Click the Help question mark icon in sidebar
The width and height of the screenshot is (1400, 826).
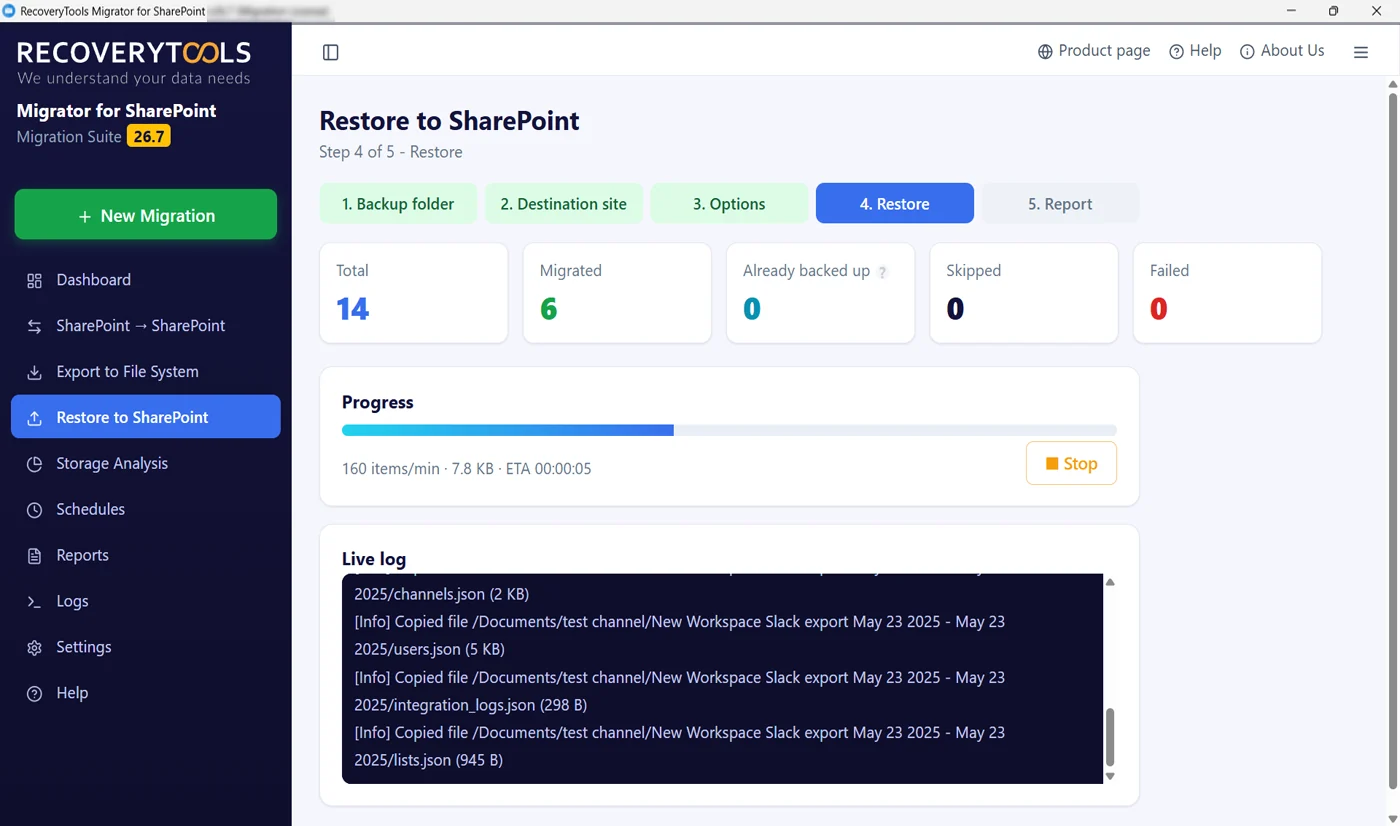[34, 694]
